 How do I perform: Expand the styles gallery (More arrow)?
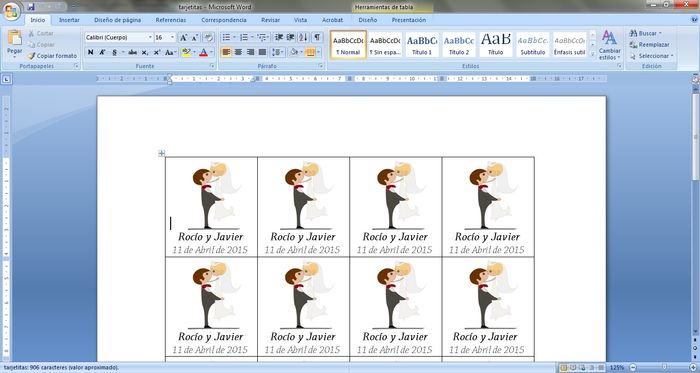(593, 54)
